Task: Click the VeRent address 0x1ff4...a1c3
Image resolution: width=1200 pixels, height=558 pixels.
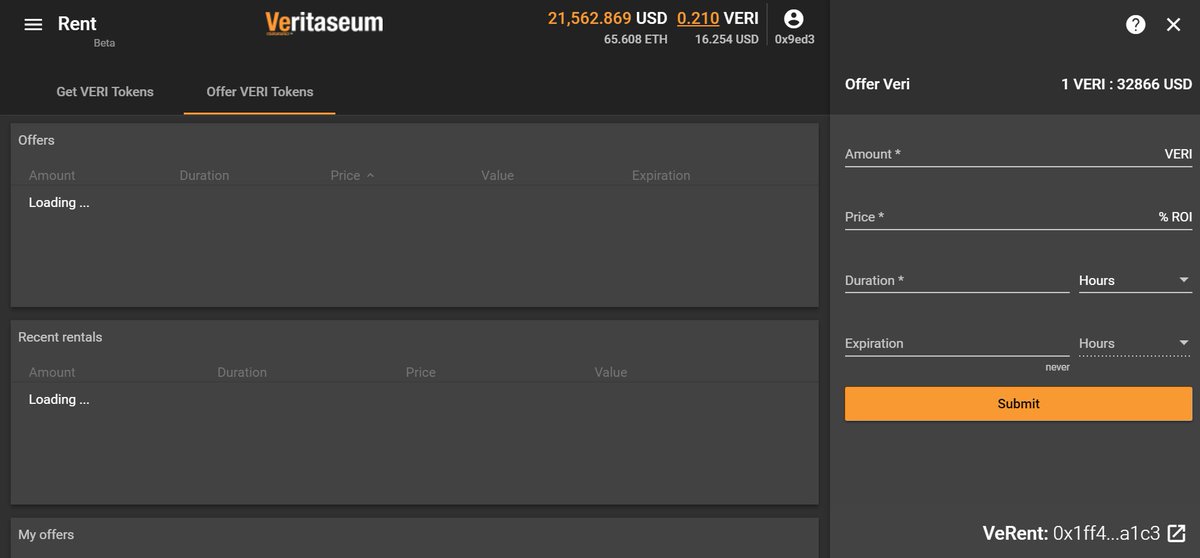Action: point(1106,533)
